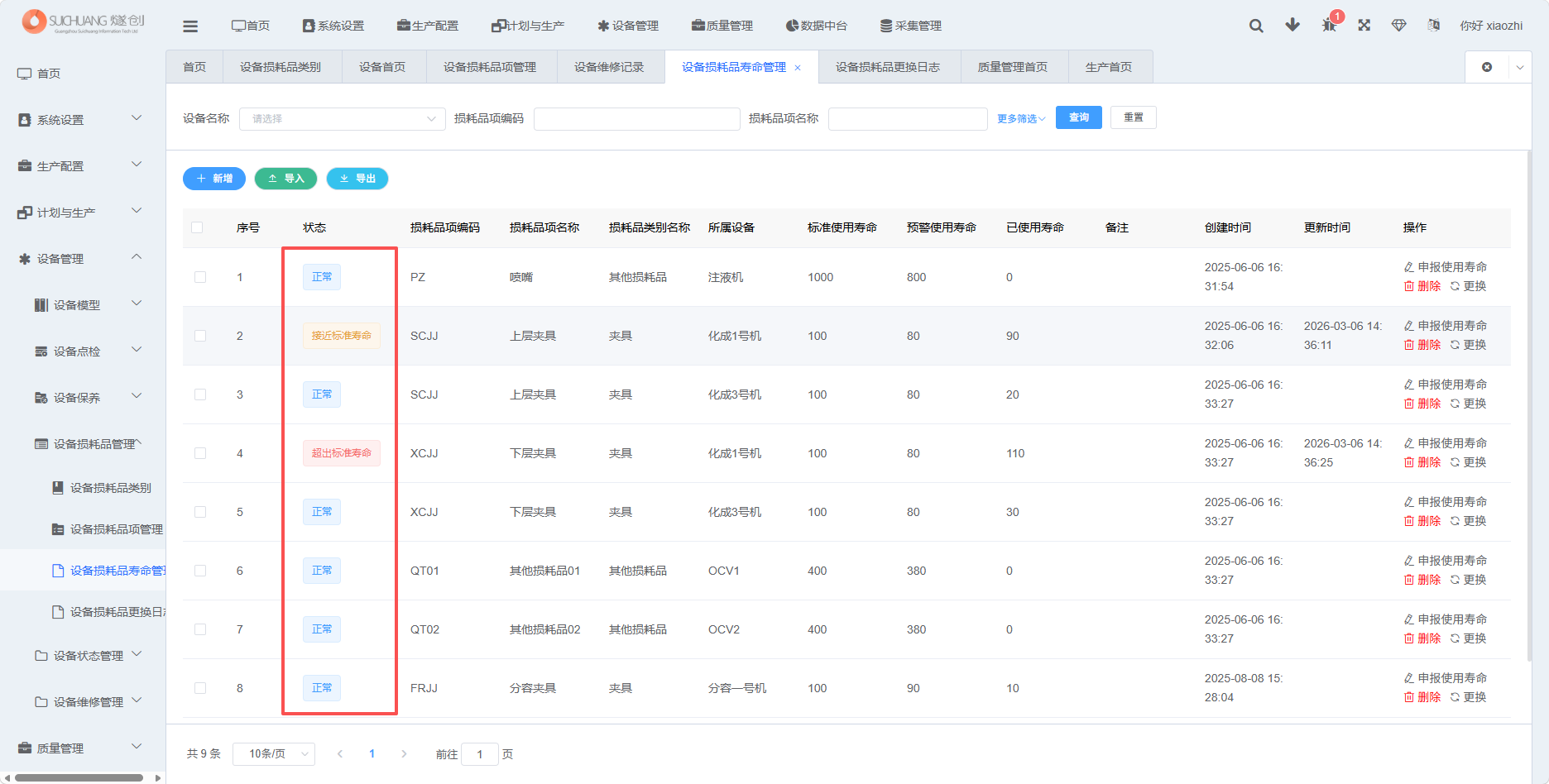Click the SUCHUANG logo
Viewport: 1549px width, 784px height.
click(84, 22)
